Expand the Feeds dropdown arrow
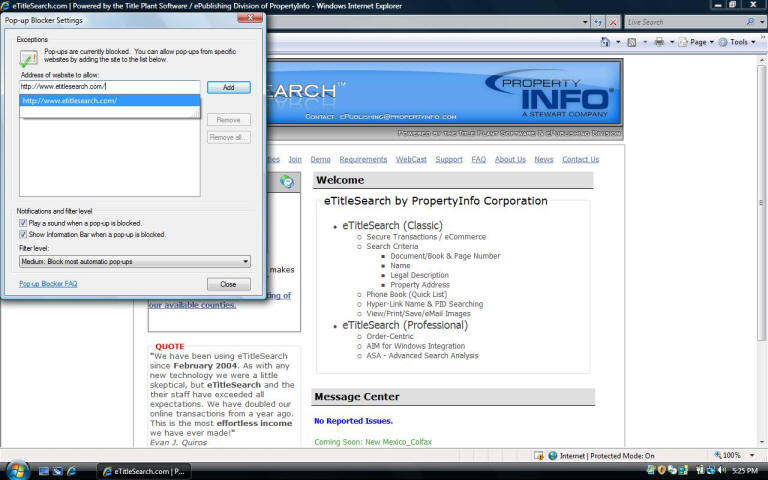This screenshot has height=480, width=768. (x=645, y=42)
